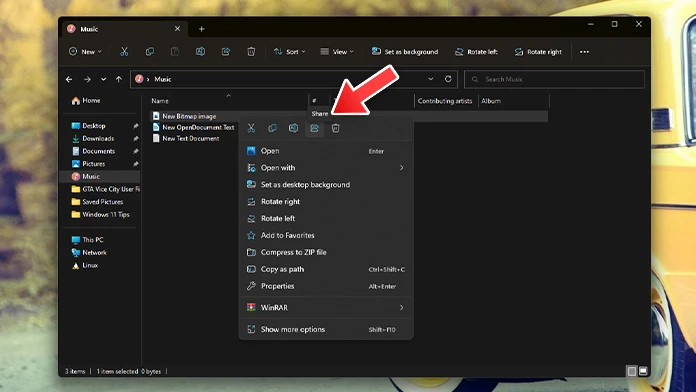Cut the file via the context menu scissors icon
Screen dimensions: 696x392
251,128
